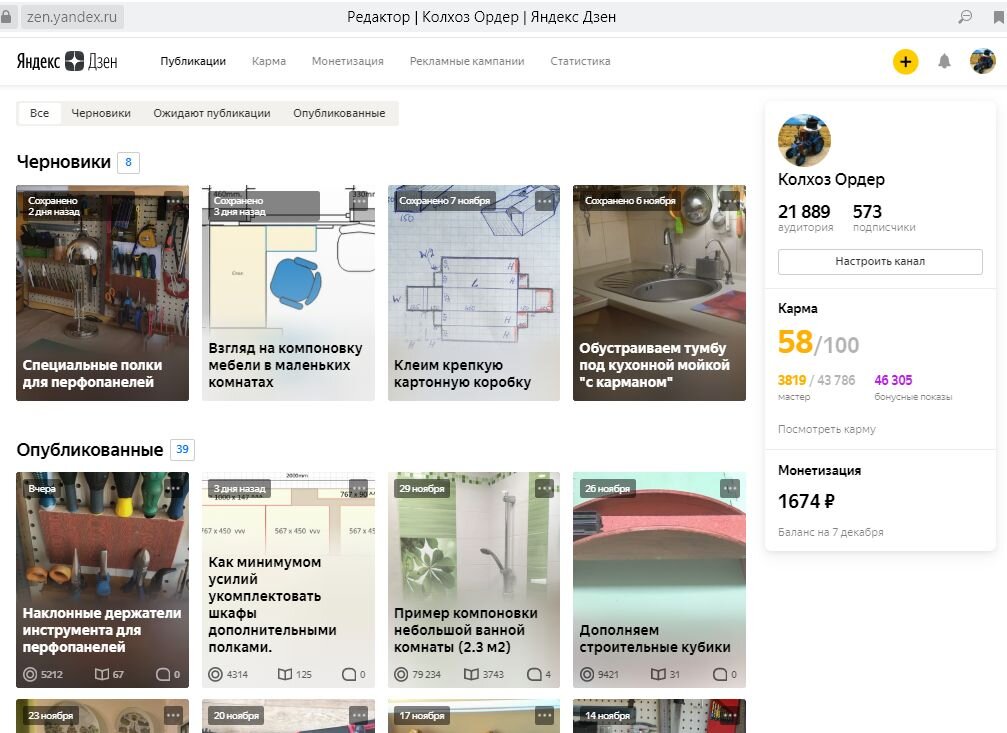Click reads icon with 3743 count
Viewport: 1007px width, 733px height.
(471, 674)
